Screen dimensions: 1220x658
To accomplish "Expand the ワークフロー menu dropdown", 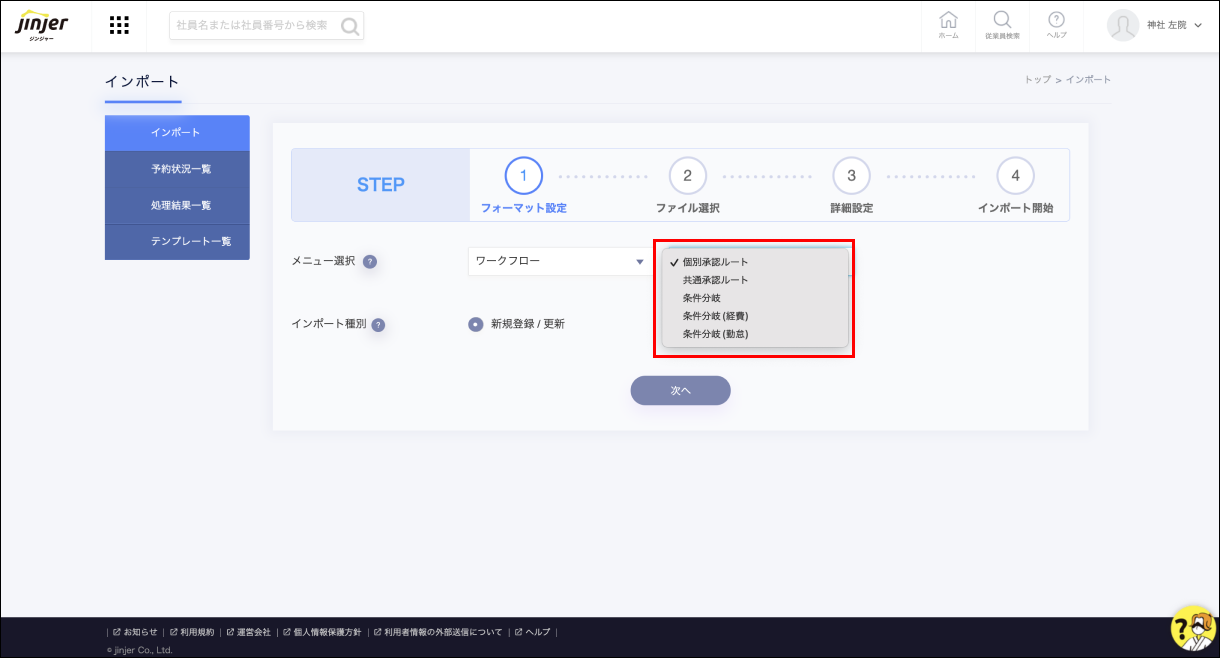I will (558, 262).
